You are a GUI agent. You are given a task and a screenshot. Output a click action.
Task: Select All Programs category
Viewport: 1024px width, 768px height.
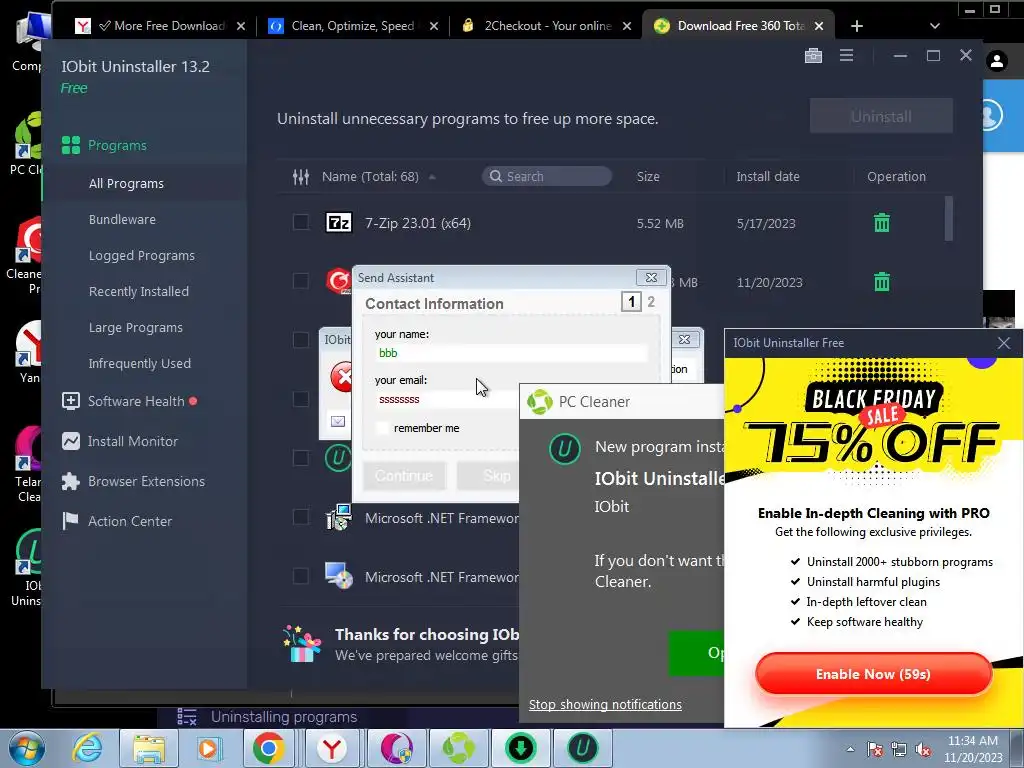pyautogui.click(x=126, y=184)
